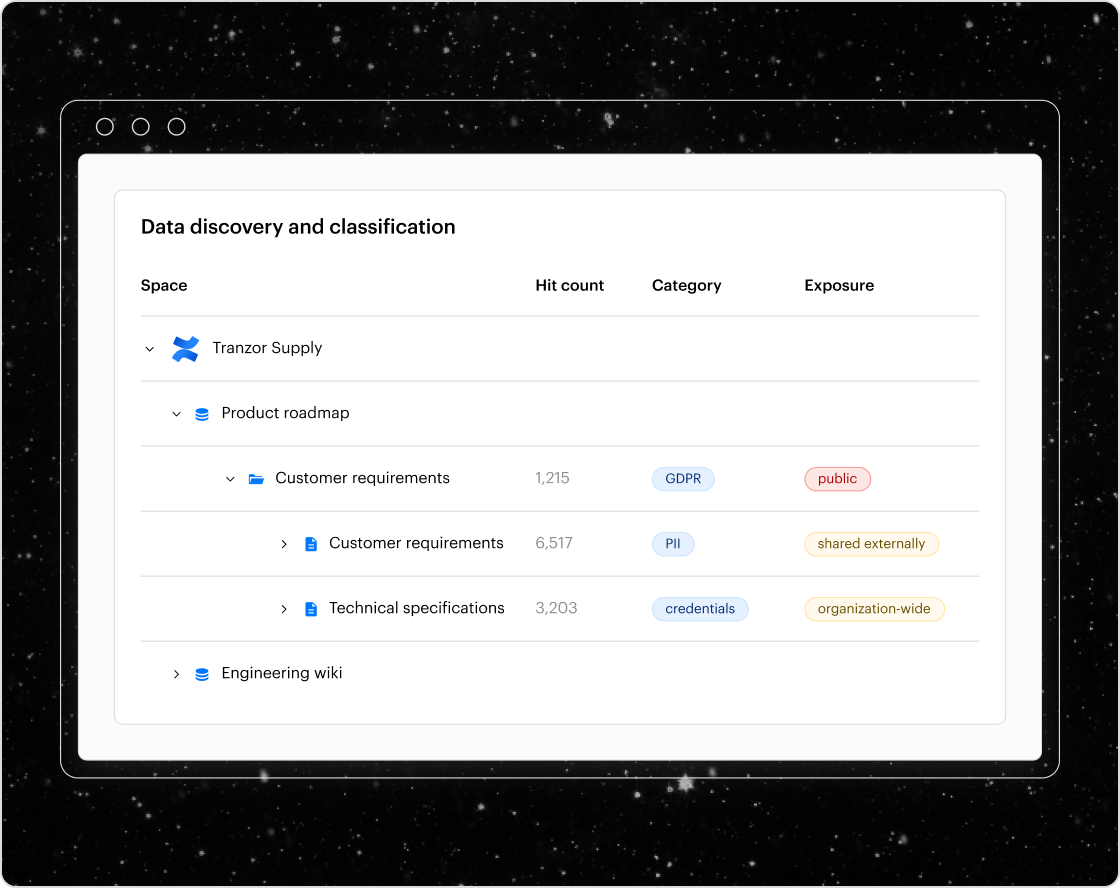
Task: Click the public exposure label
Action: (837, 479)
